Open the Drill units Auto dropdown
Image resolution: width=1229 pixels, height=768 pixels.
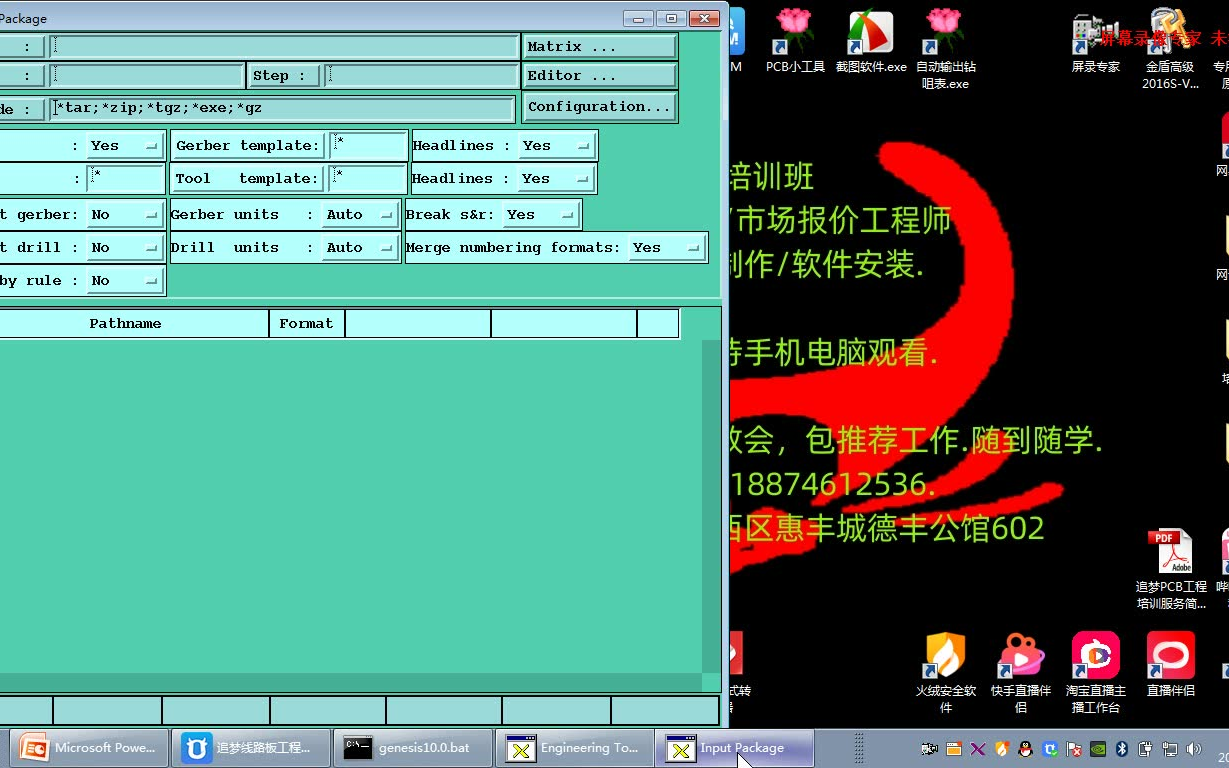(385, 247)
